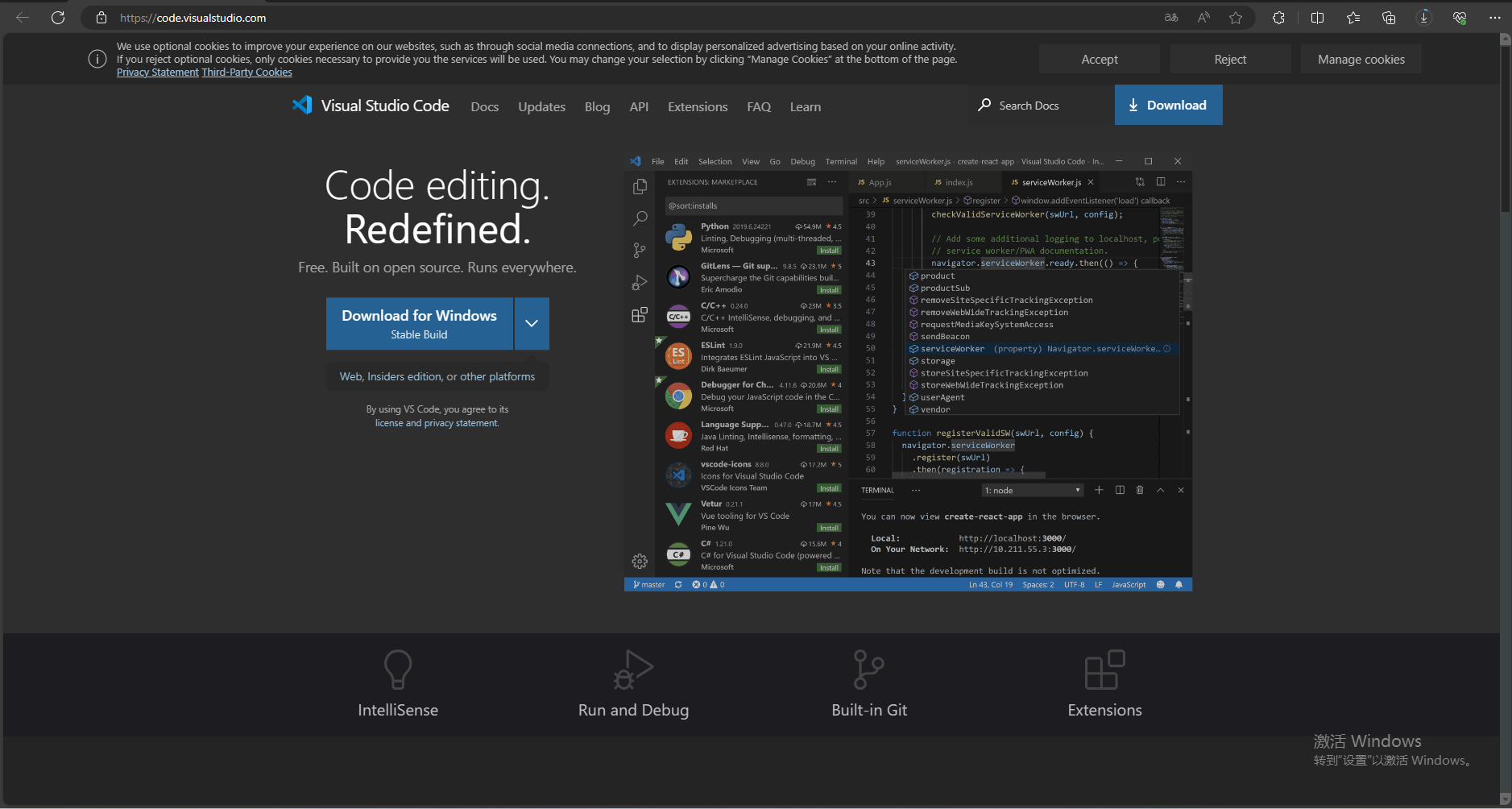Viewport: 1512px width, 809px height.
Task: Open the browser Settings and more menu
Action: click(1495, 17)
